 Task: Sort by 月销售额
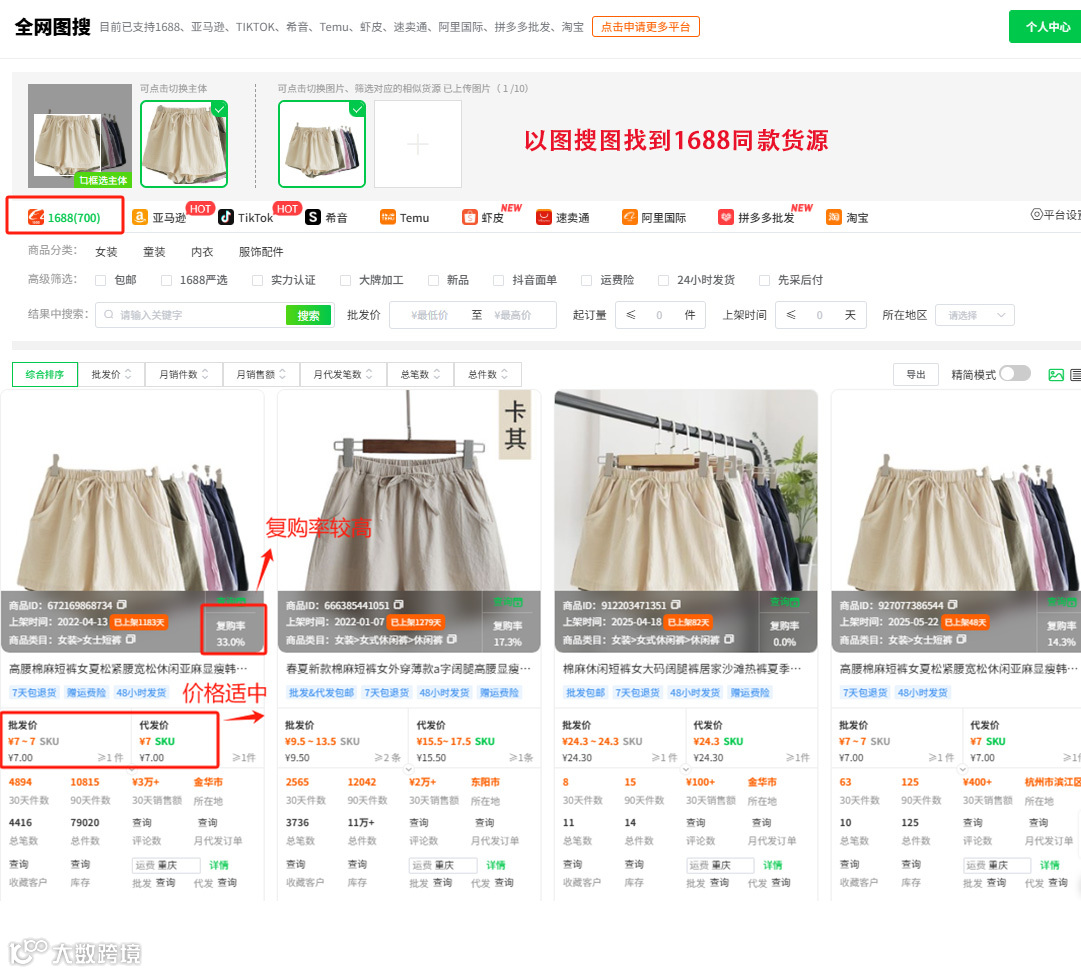pos(261,374)
